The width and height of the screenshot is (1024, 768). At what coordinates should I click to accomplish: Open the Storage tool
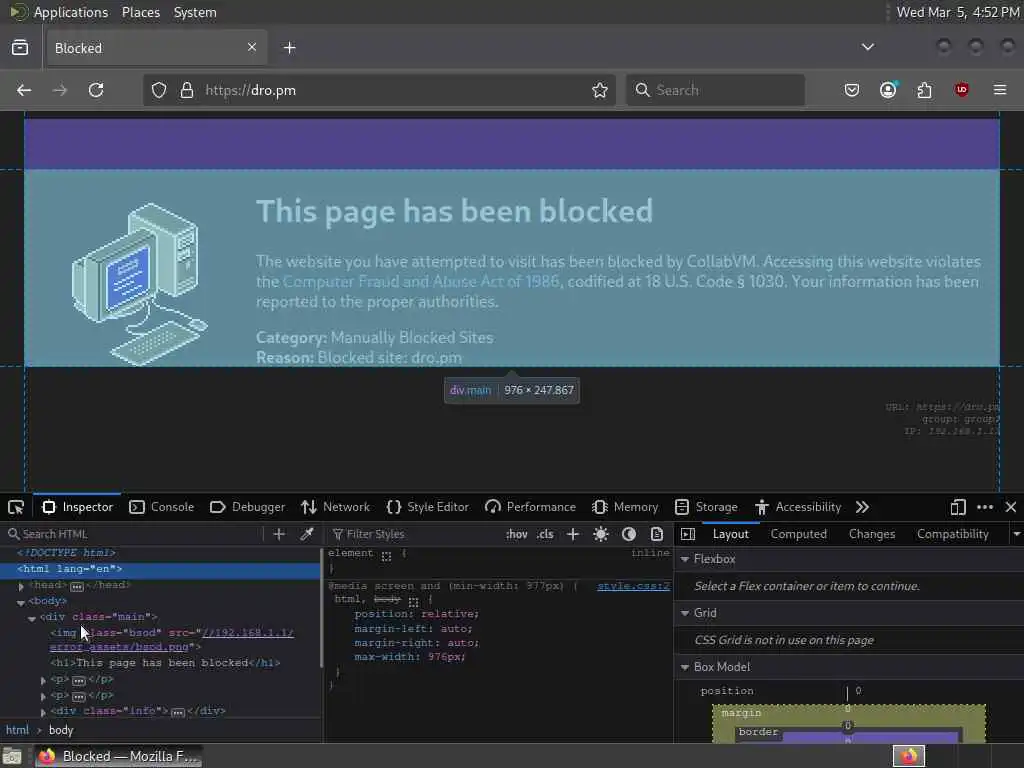[706, 507]
